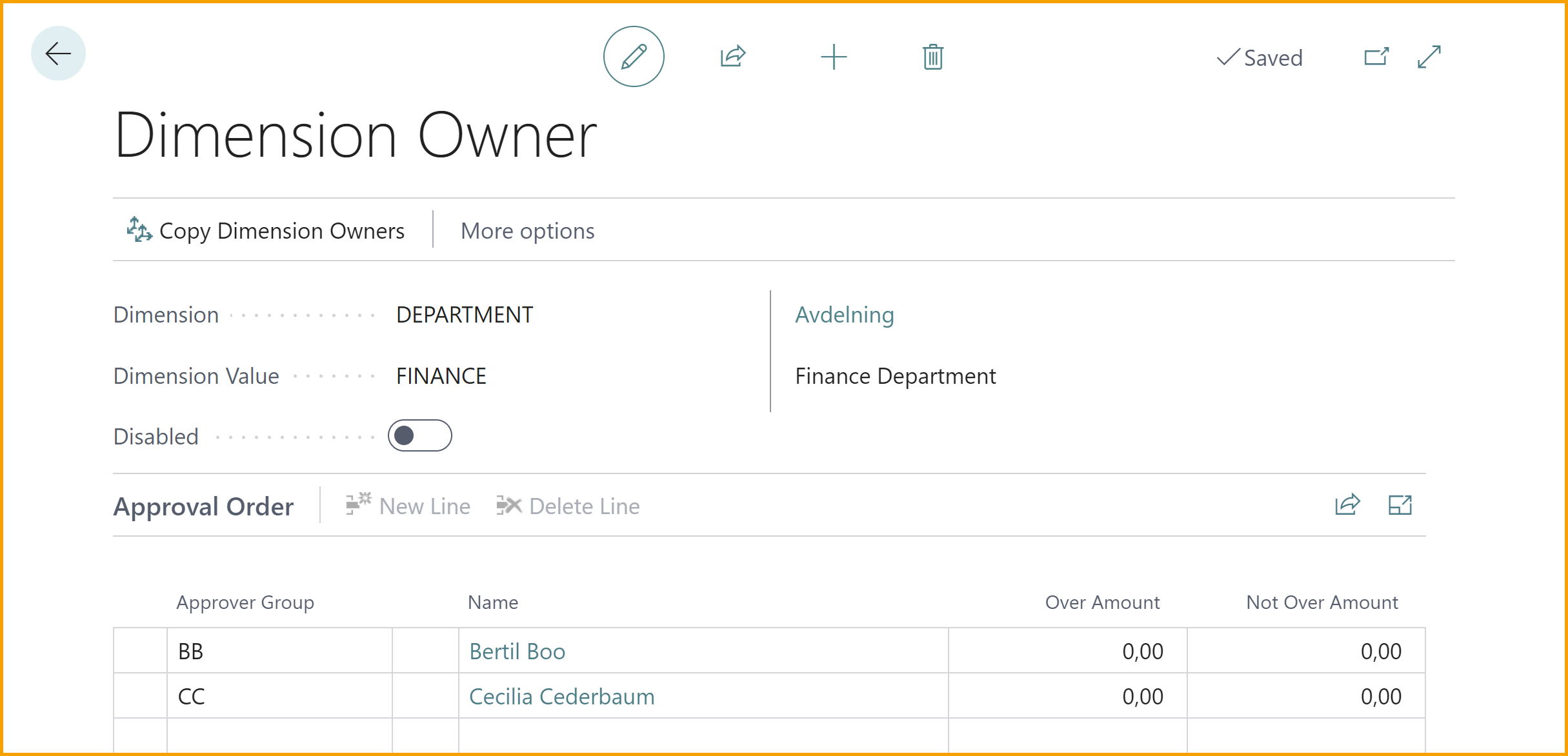Open Cecilia Cederbaum name link
1568x756 pixels.
coord(561,697)
